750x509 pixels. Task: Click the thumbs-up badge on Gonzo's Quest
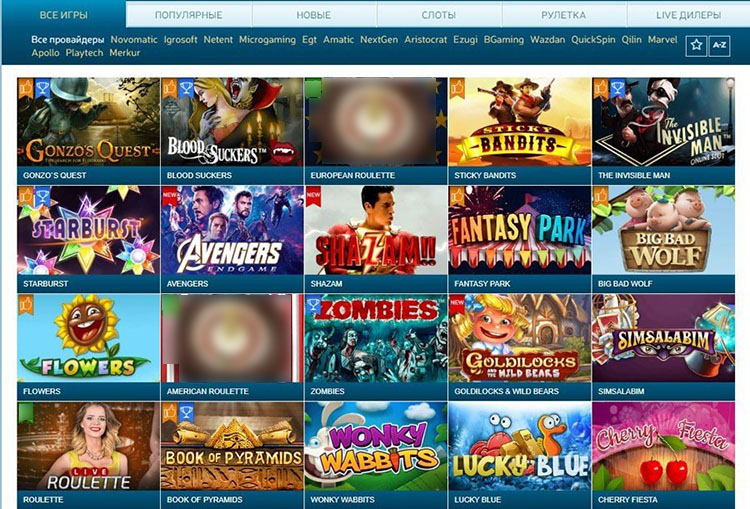coord(25,88)
